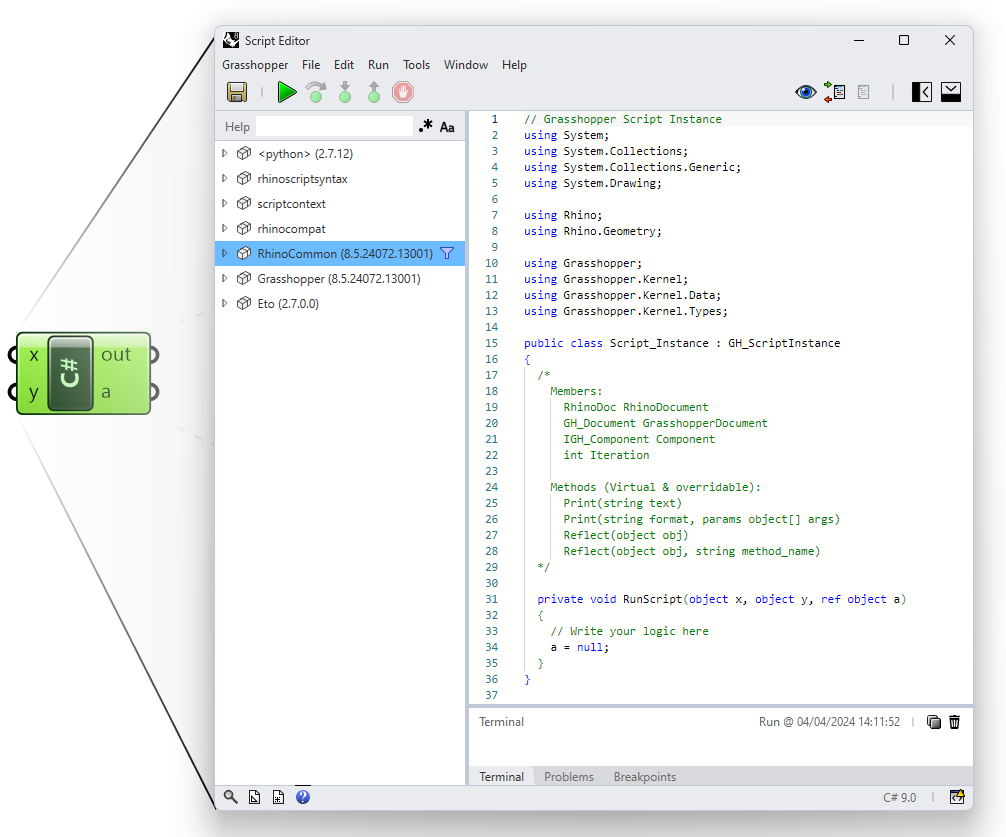Screen dimensions: 1006x837
Task: Toggle match case Aa option
Action: pos(447,127)
